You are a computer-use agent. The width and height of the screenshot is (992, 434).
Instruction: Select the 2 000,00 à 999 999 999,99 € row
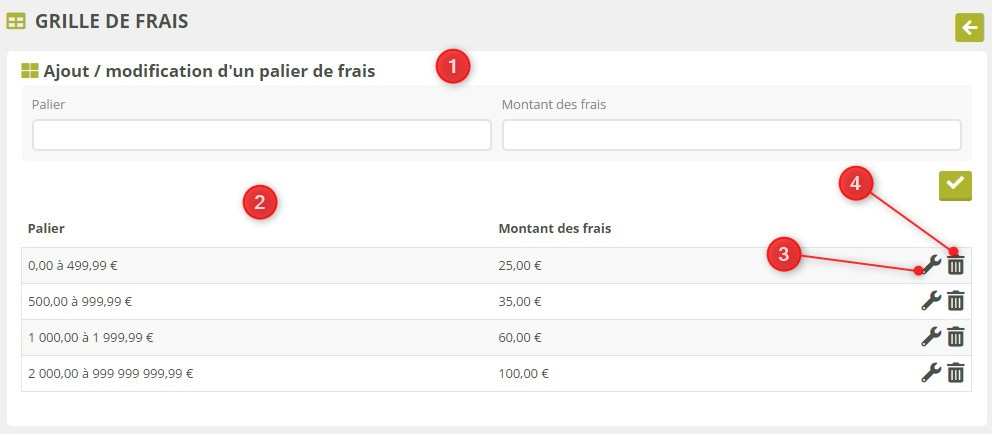(x=110, y=374)
